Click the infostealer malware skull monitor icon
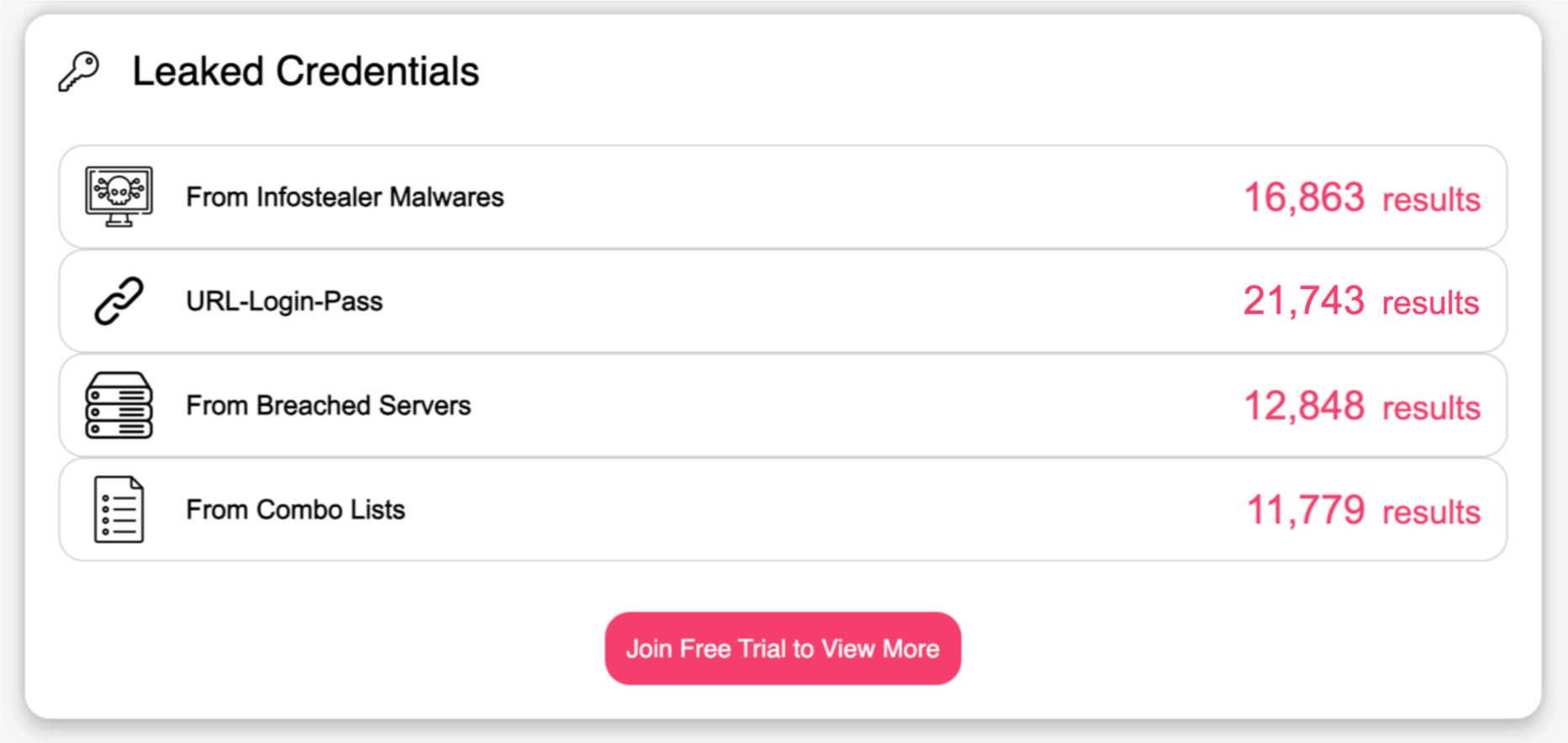 point(119,197)
